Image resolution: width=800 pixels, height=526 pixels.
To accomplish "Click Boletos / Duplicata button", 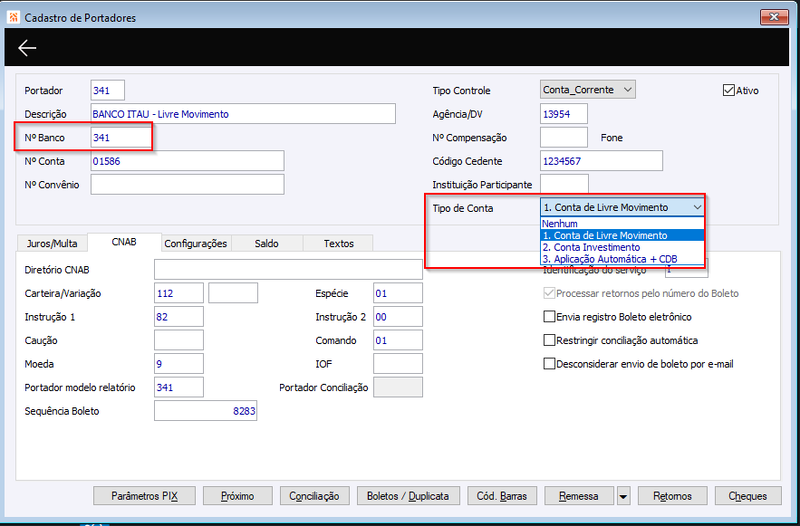I will 408,496.
